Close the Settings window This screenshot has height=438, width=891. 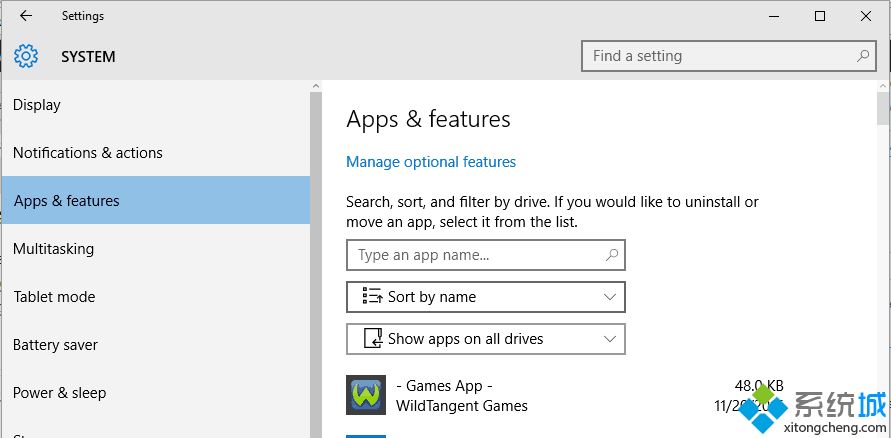tap(865, 16)
